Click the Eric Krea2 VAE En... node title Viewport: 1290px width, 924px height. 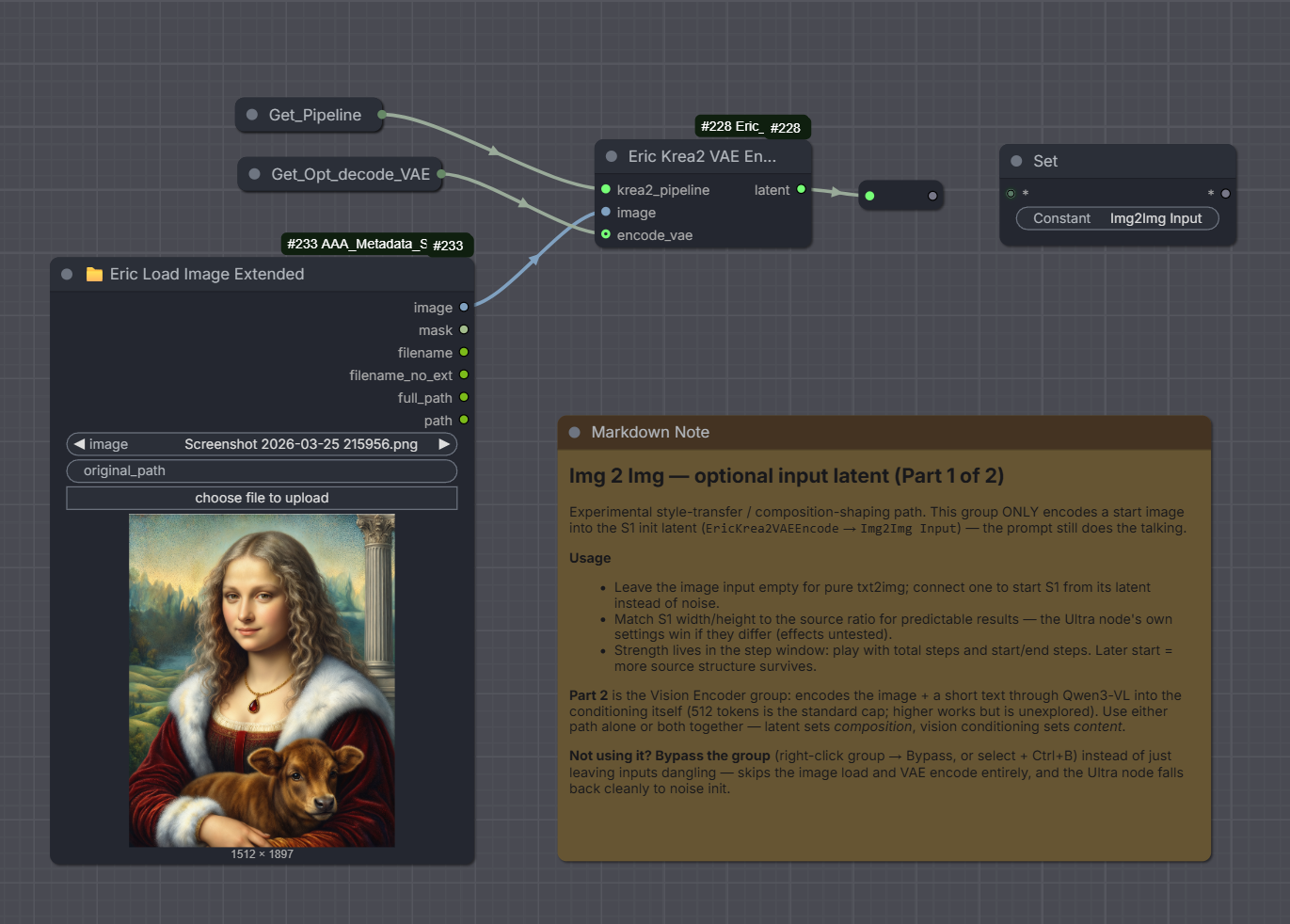click(702, 156)
